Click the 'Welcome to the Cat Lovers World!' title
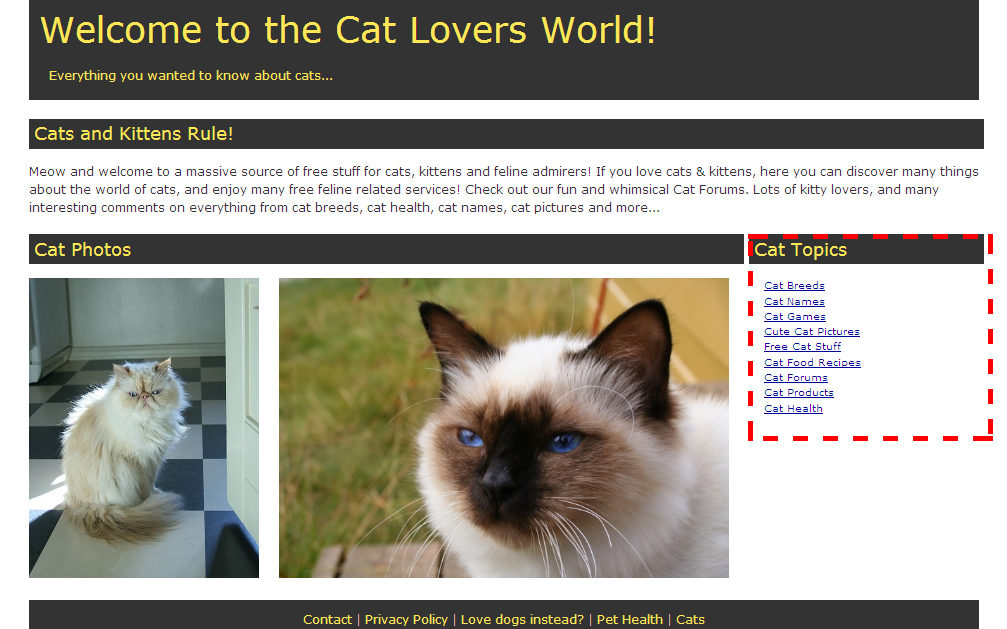This screenshot has width=1007, height=629. (x=348, y=30)
